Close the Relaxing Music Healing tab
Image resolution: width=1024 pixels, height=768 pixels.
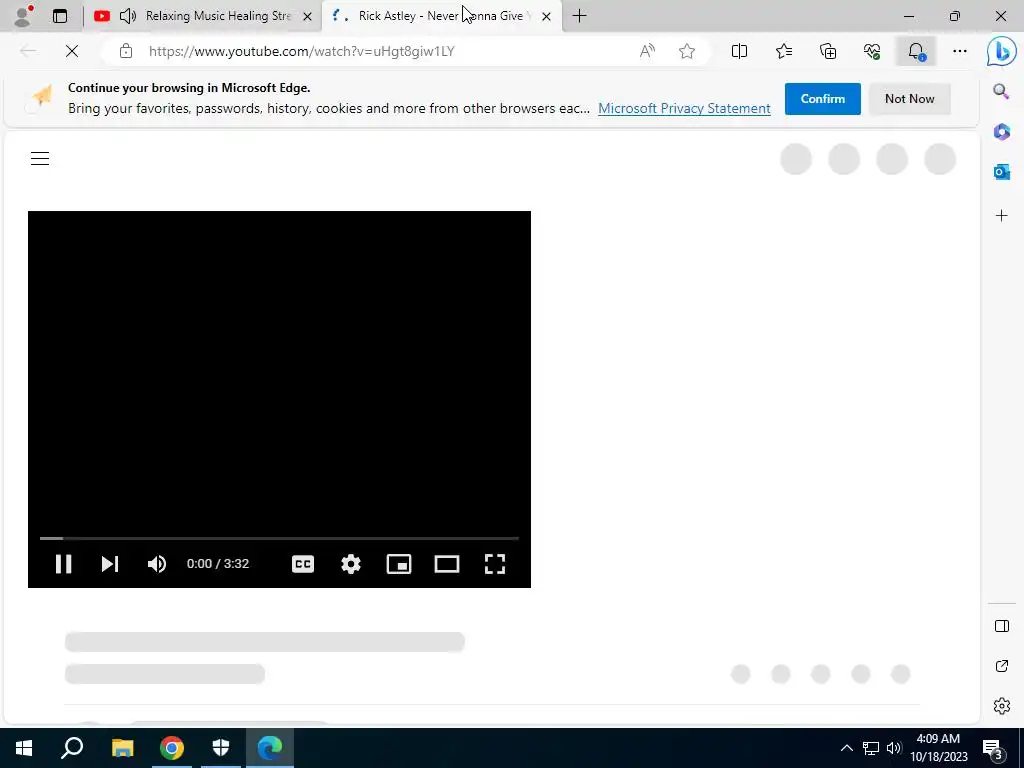pos(308,16)
